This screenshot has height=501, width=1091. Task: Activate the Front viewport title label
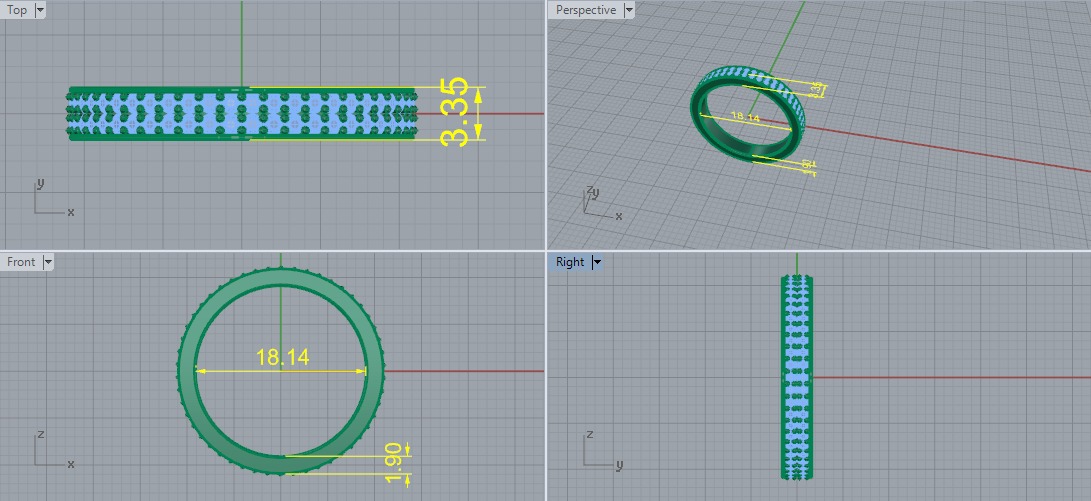click(x=21, y=262)
